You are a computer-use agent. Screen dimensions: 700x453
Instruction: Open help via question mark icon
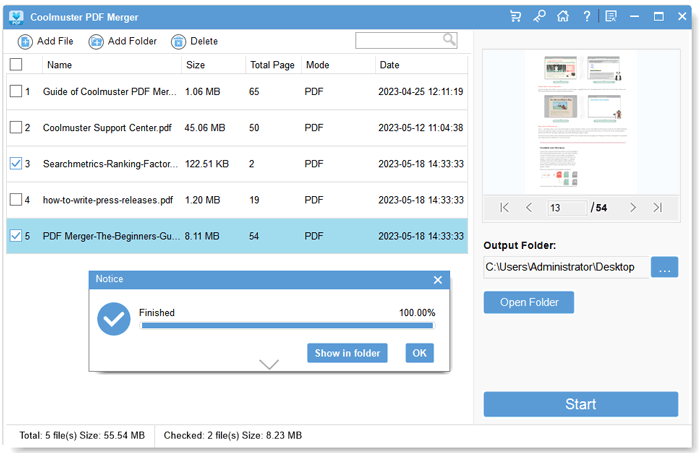pyautogui.click(x=587, y=17)
